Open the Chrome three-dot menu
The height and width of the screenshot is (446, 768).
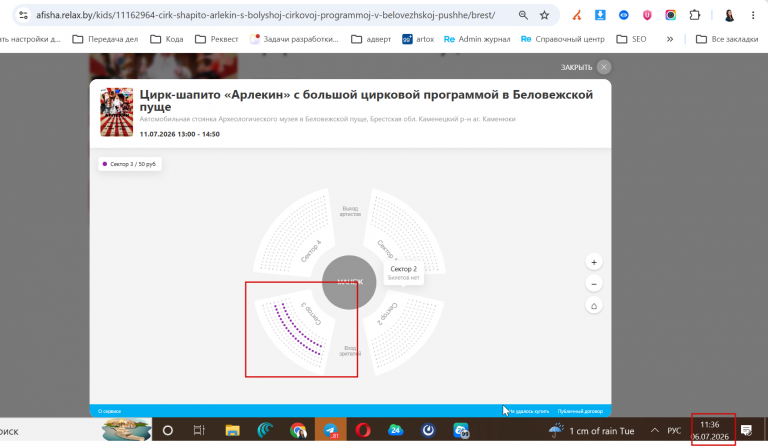tap(753, 15)
